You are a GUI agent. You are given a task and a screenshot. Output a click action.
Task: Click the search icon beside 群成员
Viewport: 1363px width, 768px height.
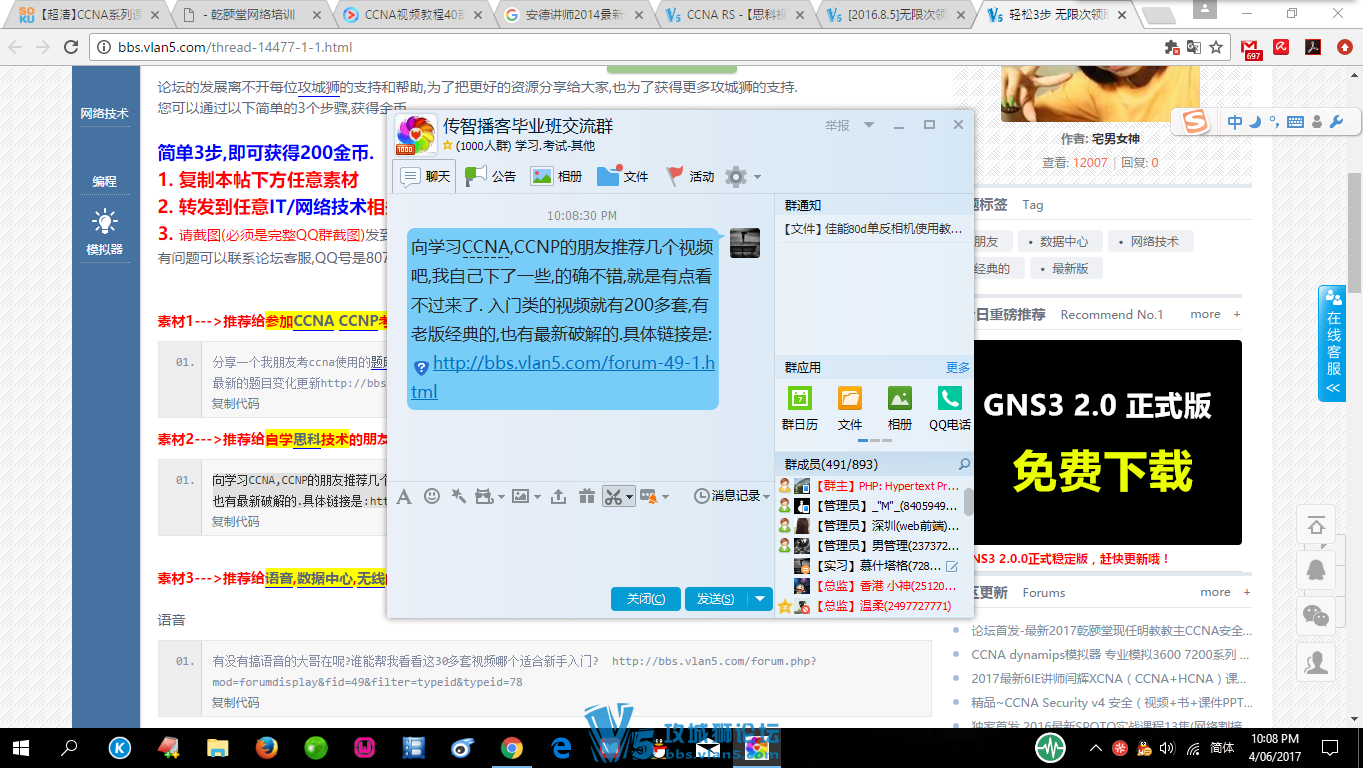pyautogui.click(x=964, y=465)
